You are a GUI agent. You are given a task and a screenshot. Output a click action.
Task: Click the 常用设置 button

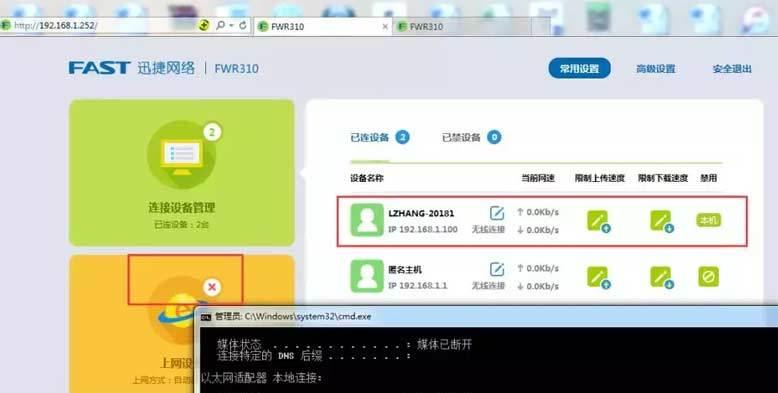click(x=579, y=68)
